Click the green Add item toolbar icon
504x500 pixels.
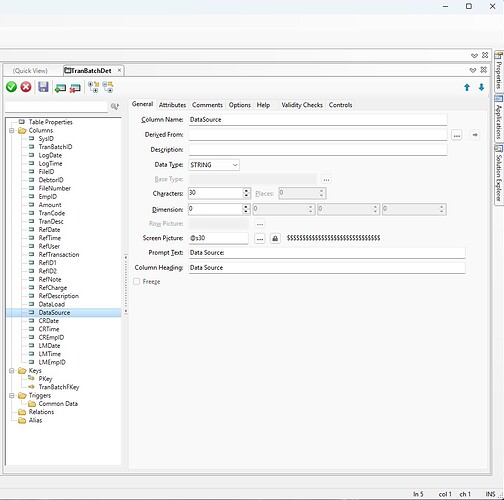[60, 88]
